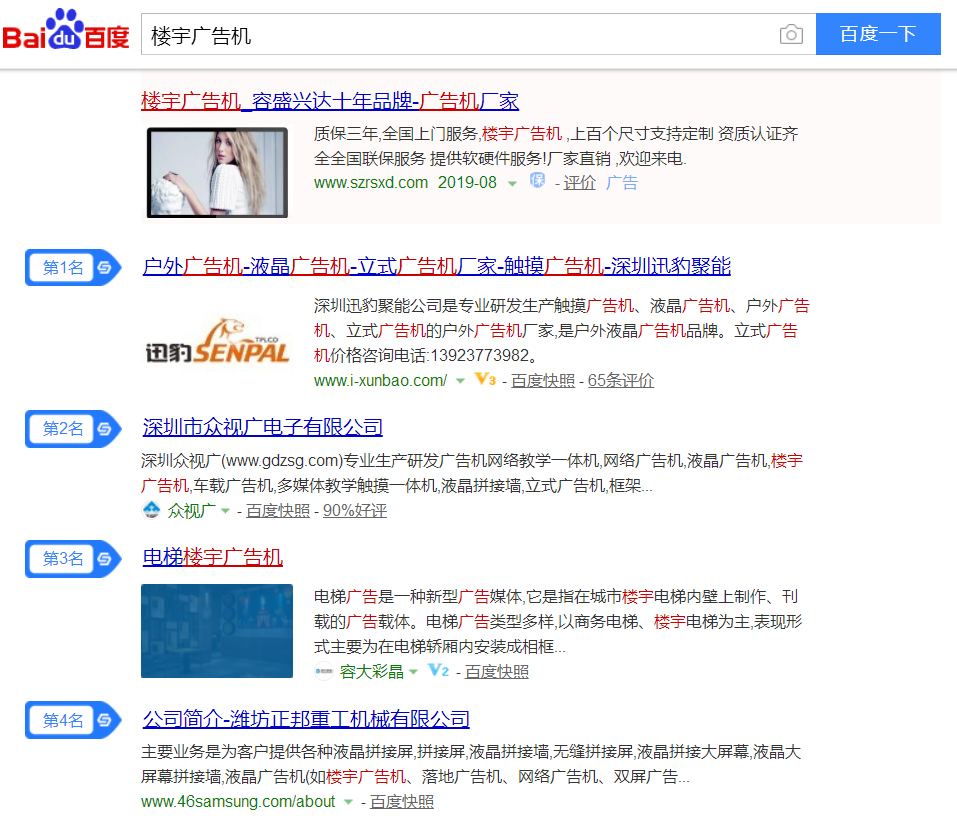Click snippet text 质保三年,全国上门服务
Screen dimensions: 957x830
tap(395, 134)
